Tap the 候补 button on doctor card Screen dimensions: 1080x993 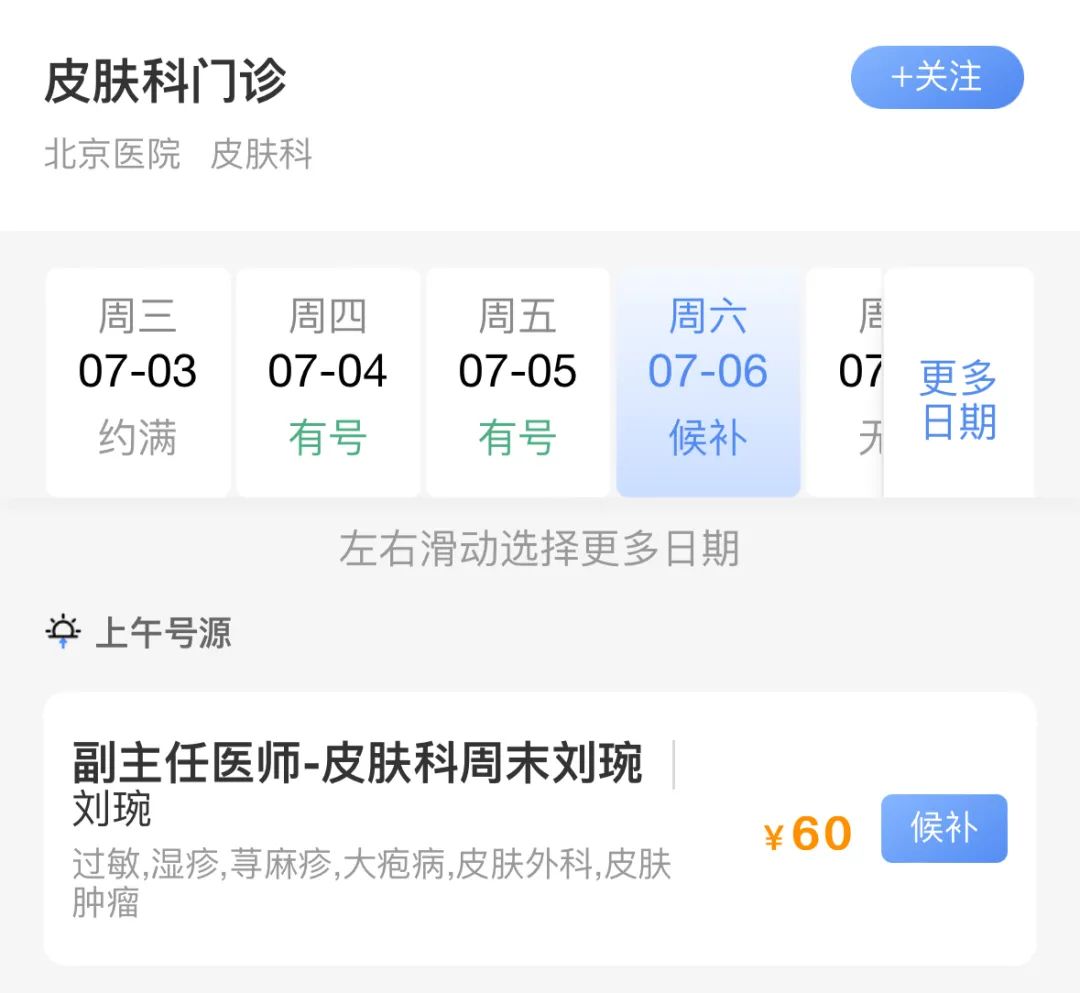tap(943, 828)
